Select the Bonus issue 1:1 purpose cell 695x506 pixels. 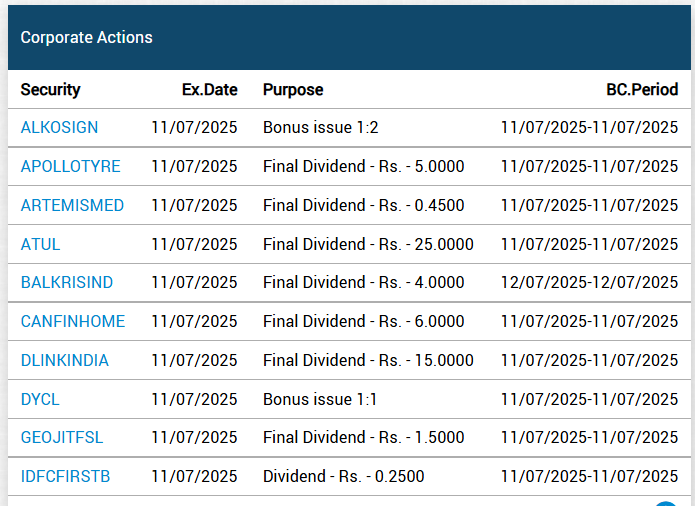tap(320, 400)
